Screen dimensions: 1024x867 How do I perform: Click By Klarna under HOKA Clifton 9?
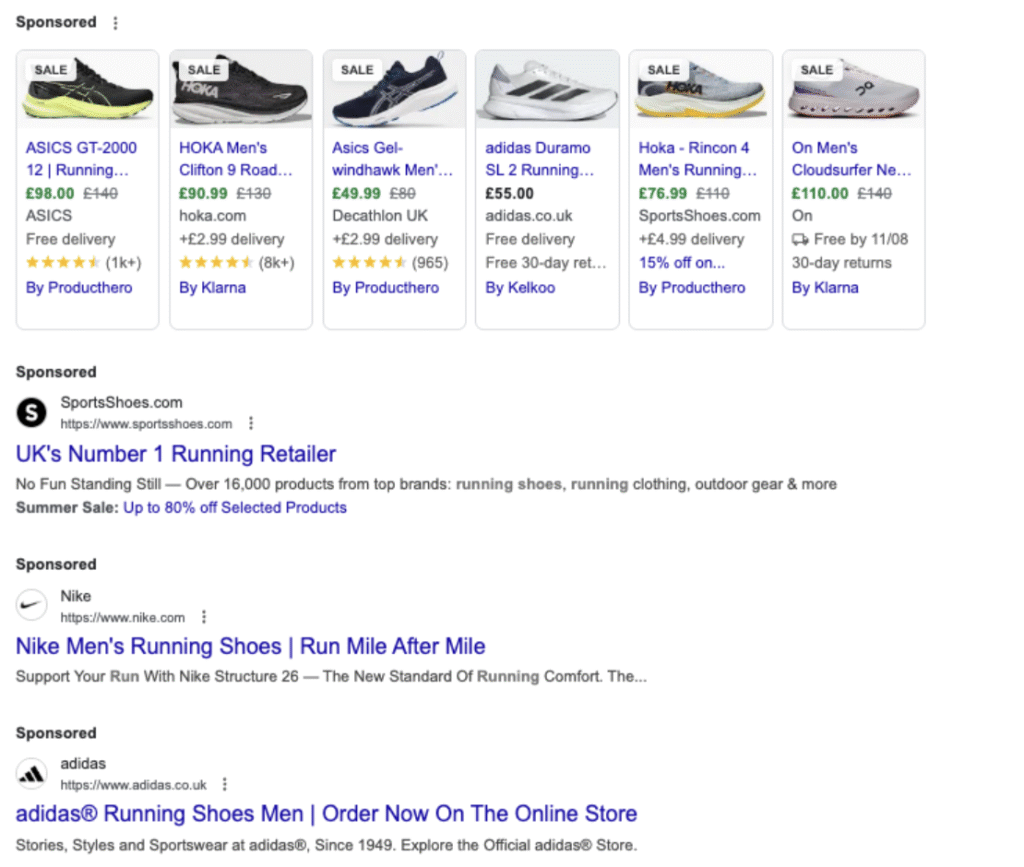(x=212, y=288)
